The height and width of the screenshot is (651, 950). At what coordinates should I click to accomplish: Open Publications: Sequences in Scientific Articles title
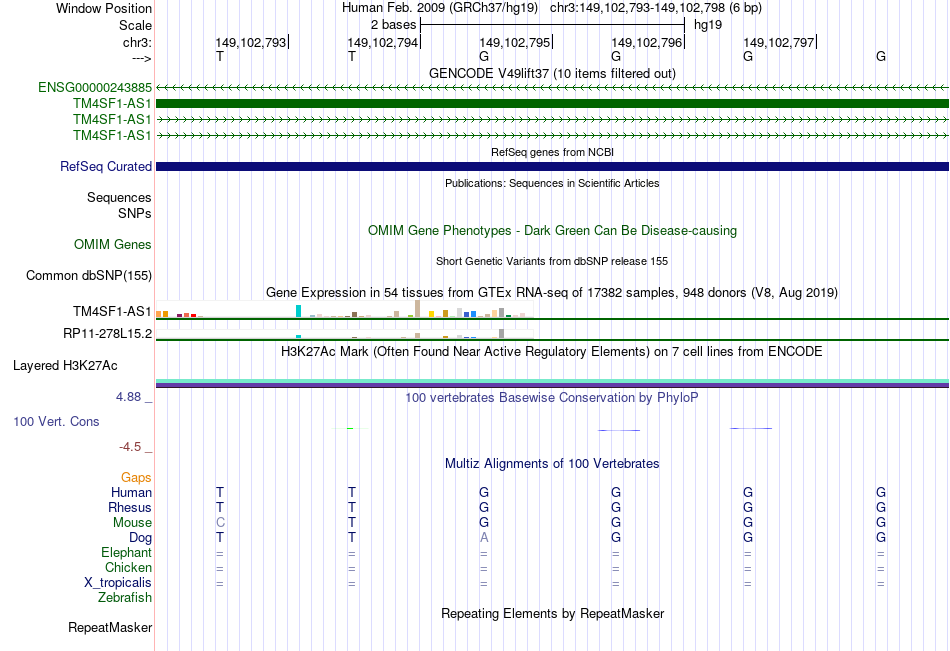coord(552,183)
